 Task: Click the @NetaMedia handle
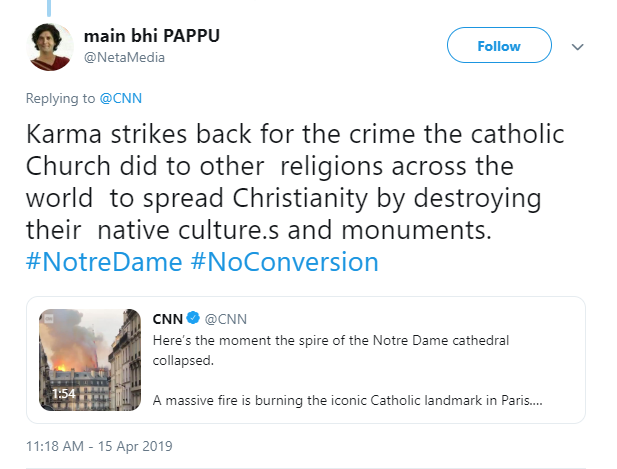tap(124, 57)
